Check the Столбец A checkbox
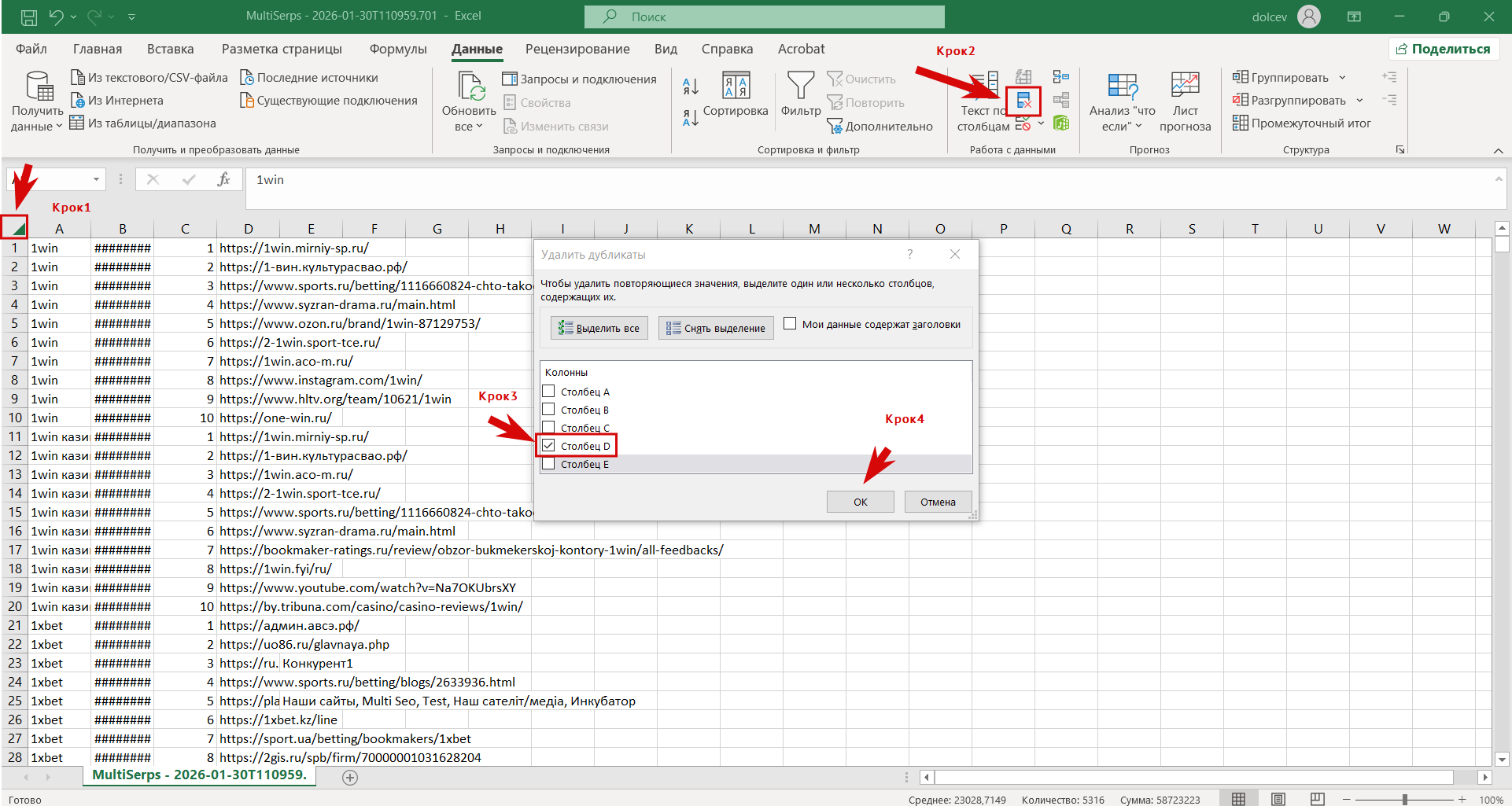Screen dimensions: 1512x806 [x=549, y=392]
